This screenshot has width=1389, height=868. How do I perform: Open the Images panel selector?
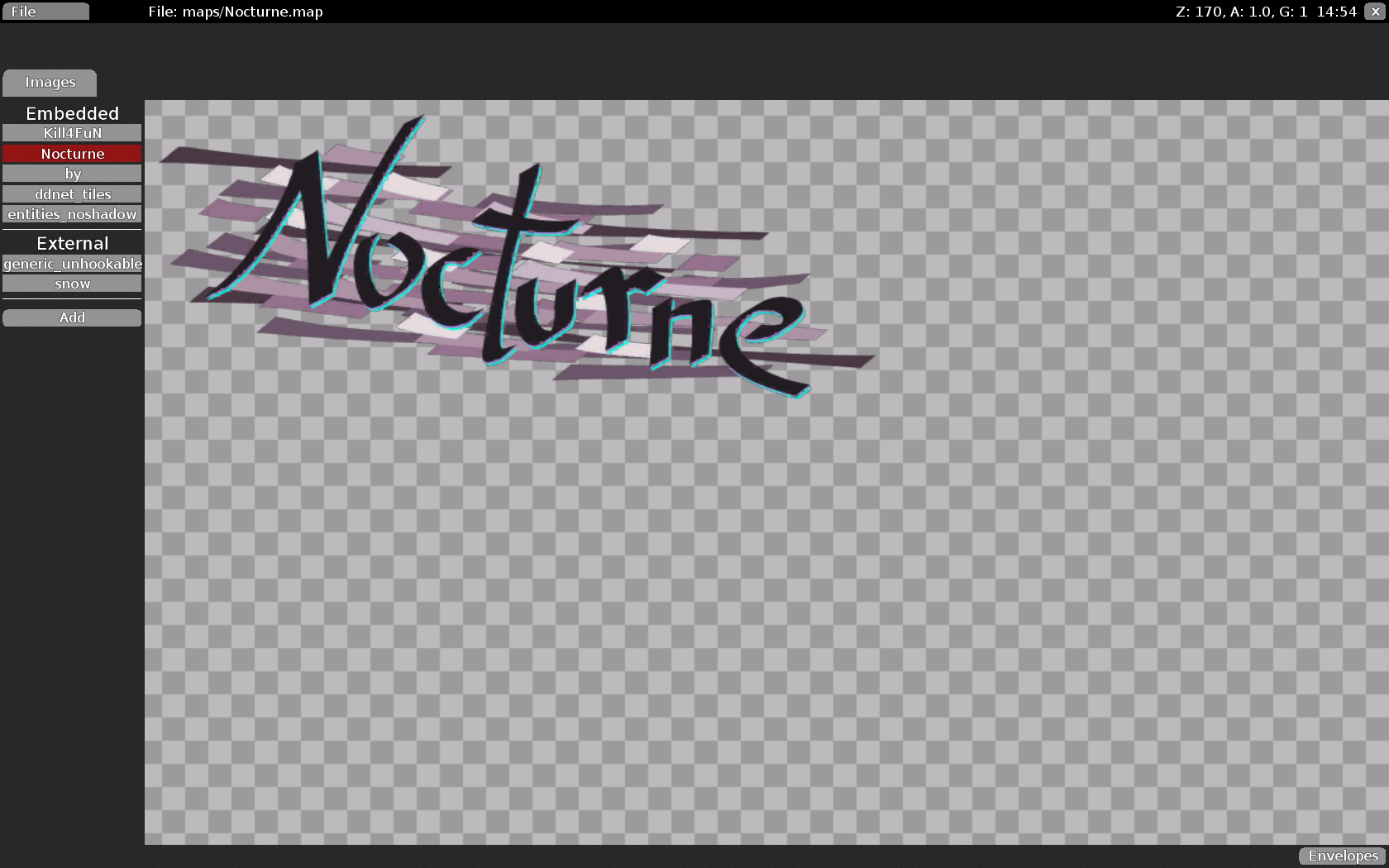click(50, 82)
